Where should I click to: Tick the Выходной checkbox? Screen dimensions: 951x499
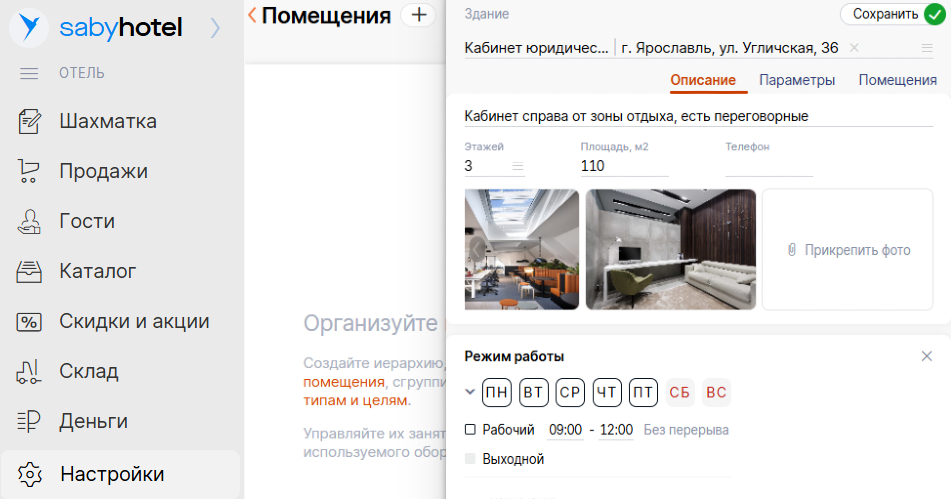tap(471, 459)
